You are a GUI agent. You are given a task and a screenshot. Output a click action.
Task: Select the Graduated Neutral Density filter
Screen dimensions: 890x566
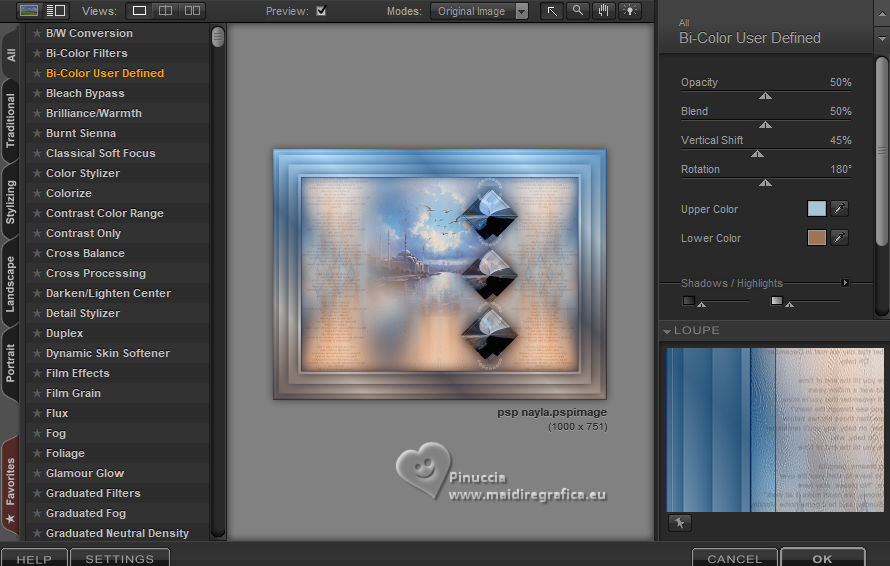click(x=117, y=533)
